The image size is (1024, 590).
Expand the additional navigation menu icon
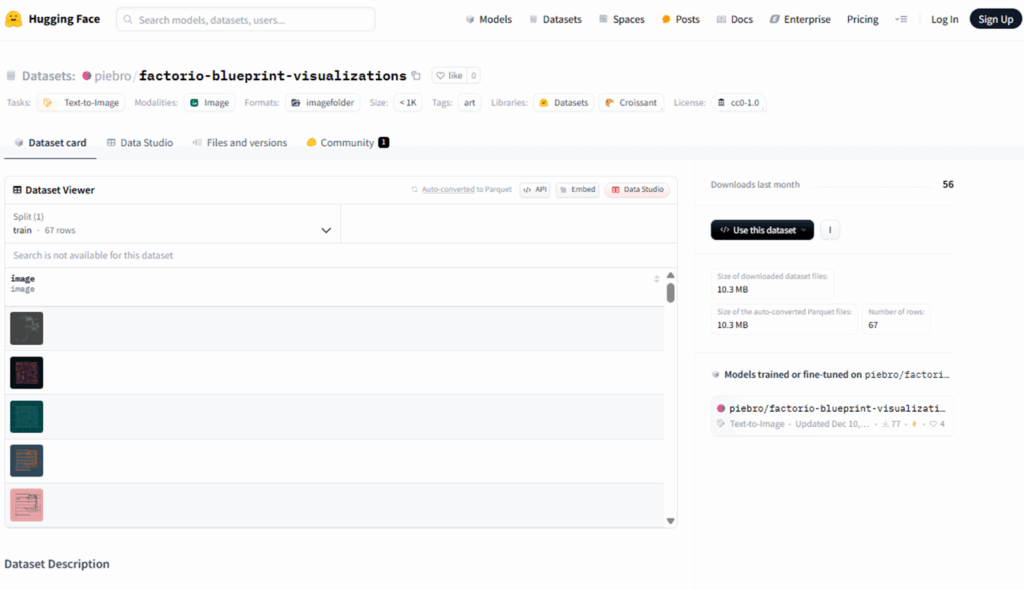pyautogui.click(x=901, y=20)
